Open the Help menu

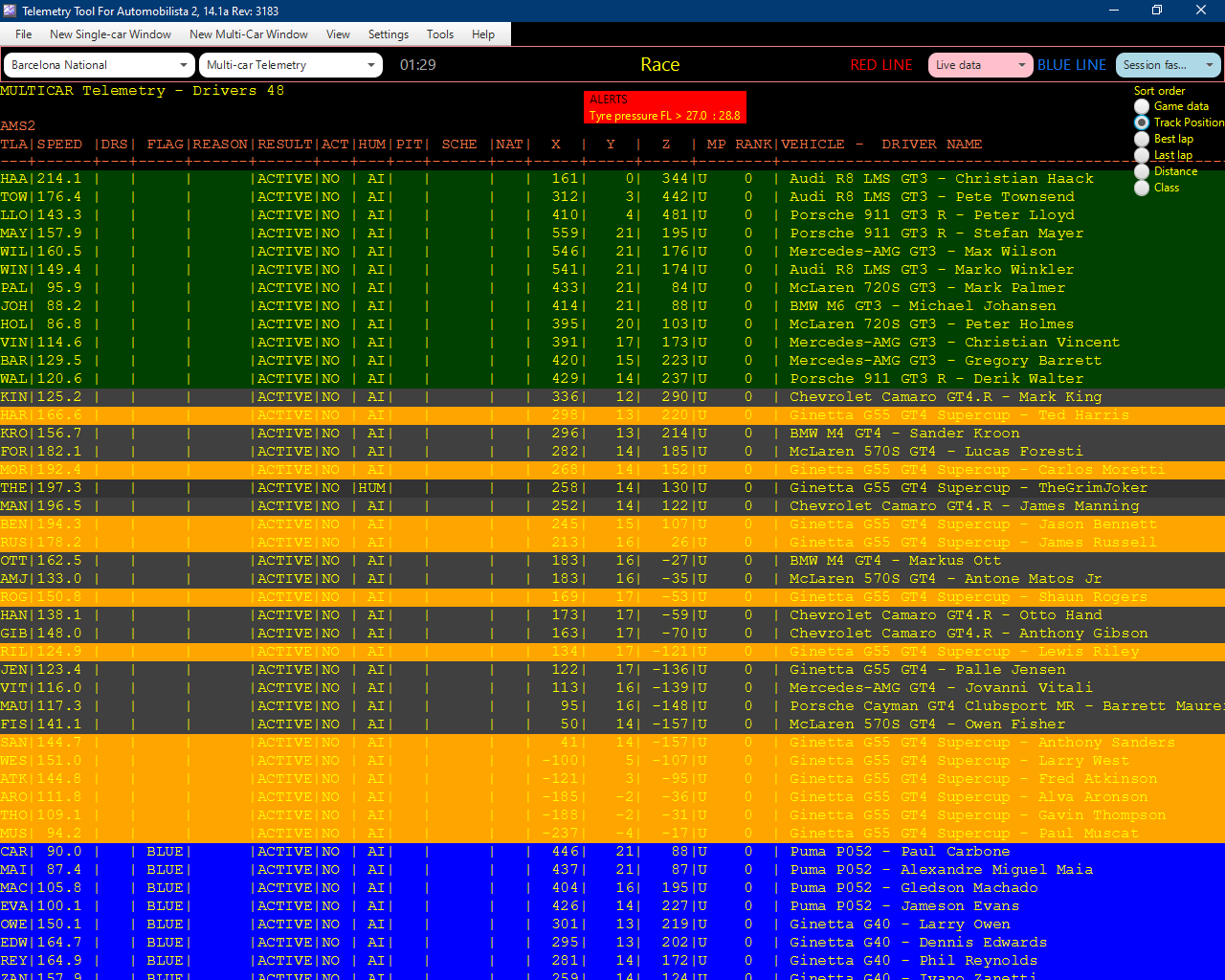(483, 34)
